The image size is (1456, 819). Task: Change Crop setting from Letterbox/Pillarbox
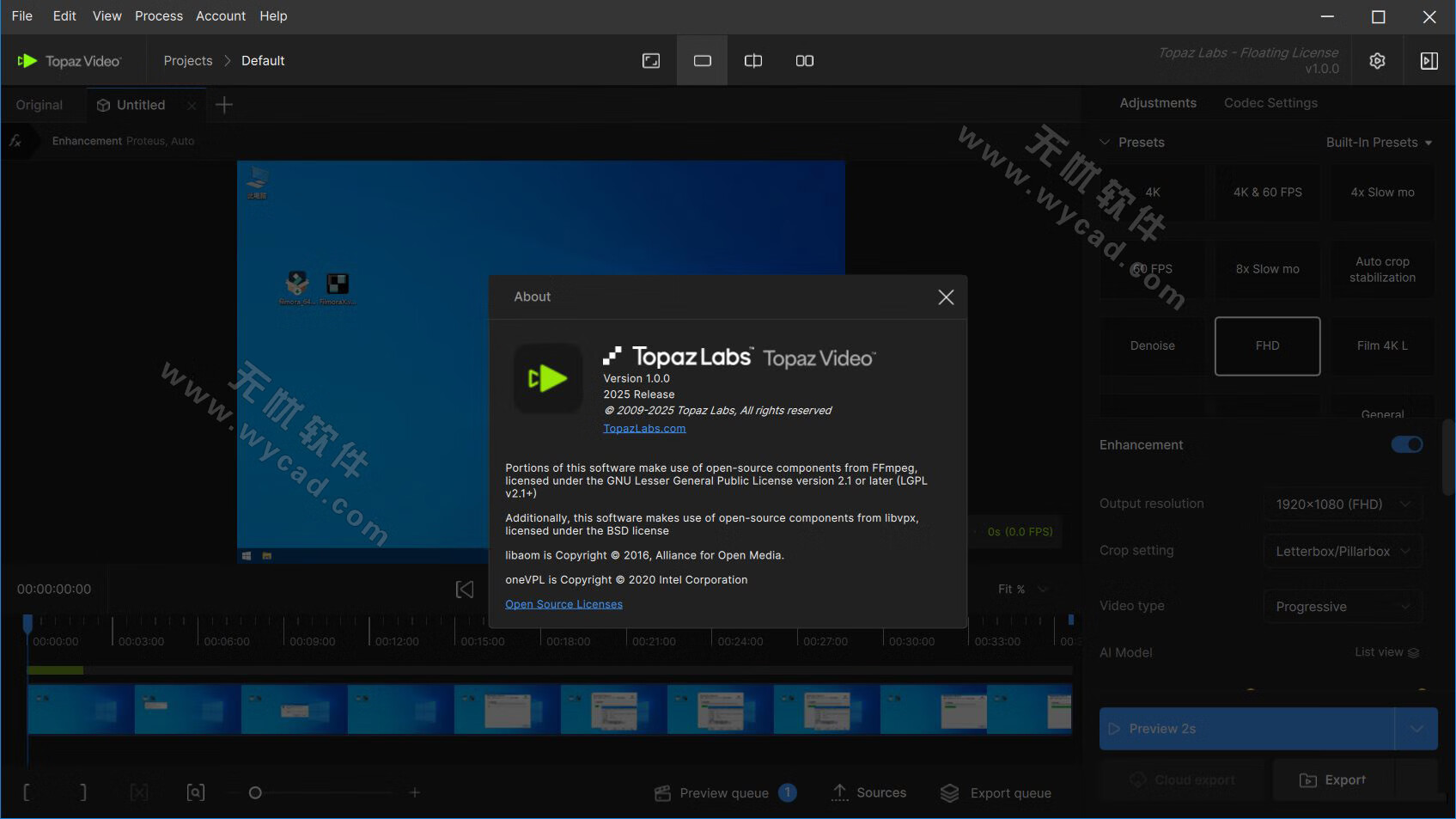1342,551
